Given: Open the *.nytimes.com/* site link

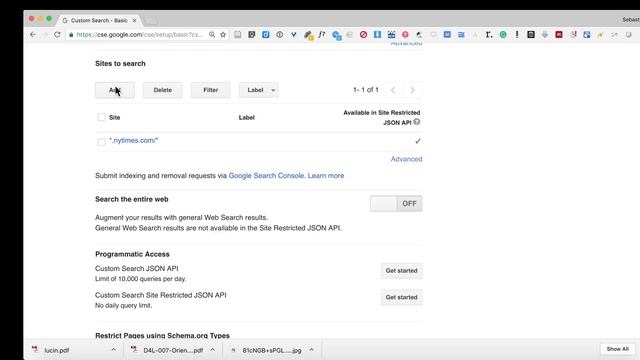Looking at the screenshot, I should coord(133,140).
